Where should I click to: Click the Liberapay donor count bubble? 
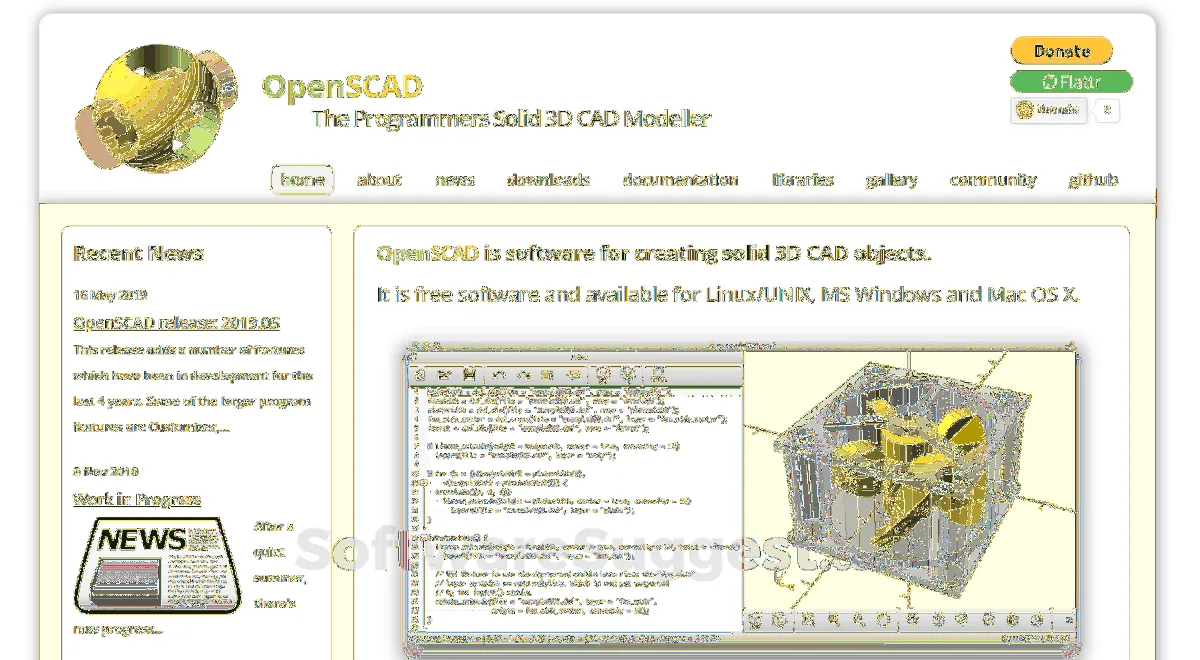pyautogui.click(x=1106, y=110)
